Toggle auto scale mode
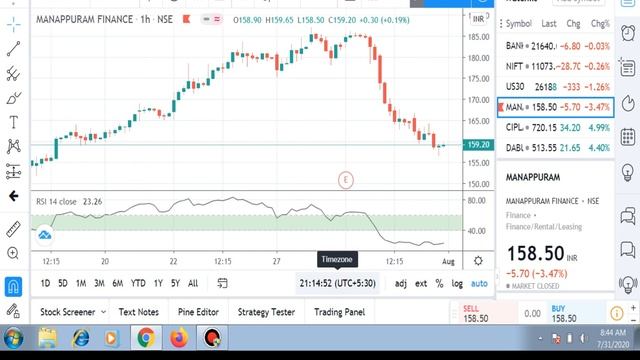The height and width of the screenshot is (360, 640). (x=479, y=283)
